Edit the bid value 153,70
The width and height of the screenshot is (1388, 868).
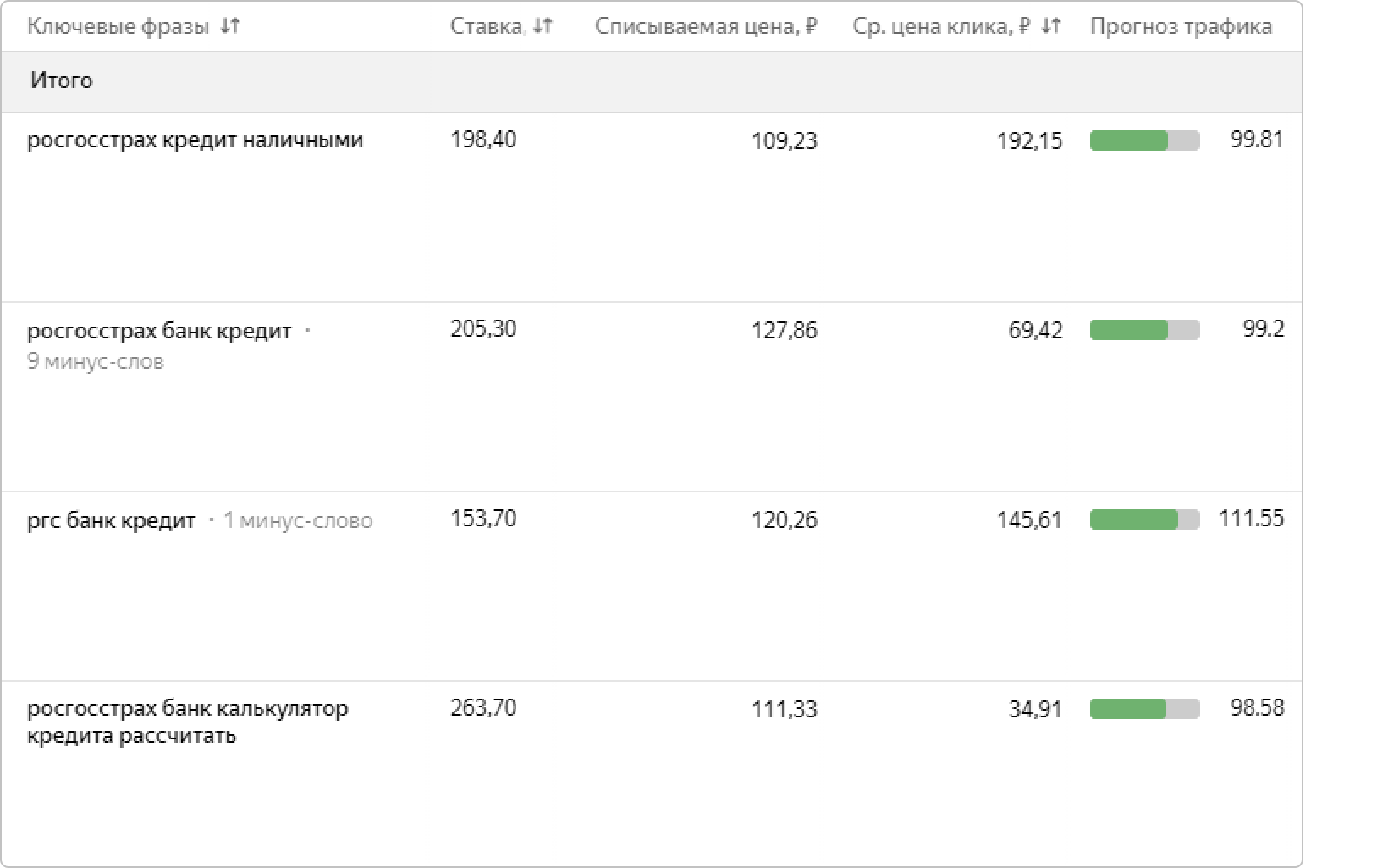(483, 519)
